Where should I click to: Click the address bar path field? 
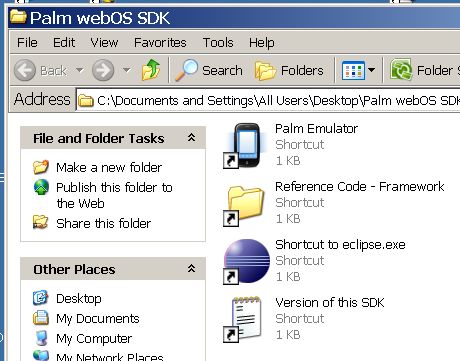coord(268,100)
